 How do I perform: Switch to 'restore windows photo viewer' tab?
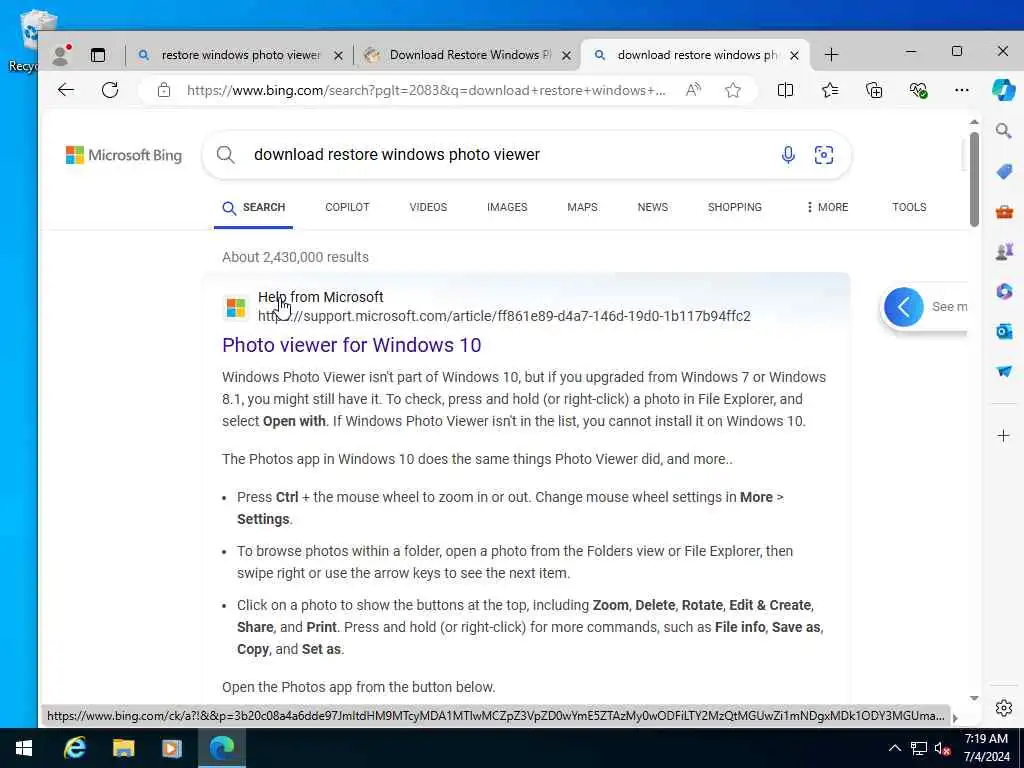point(240,55)
